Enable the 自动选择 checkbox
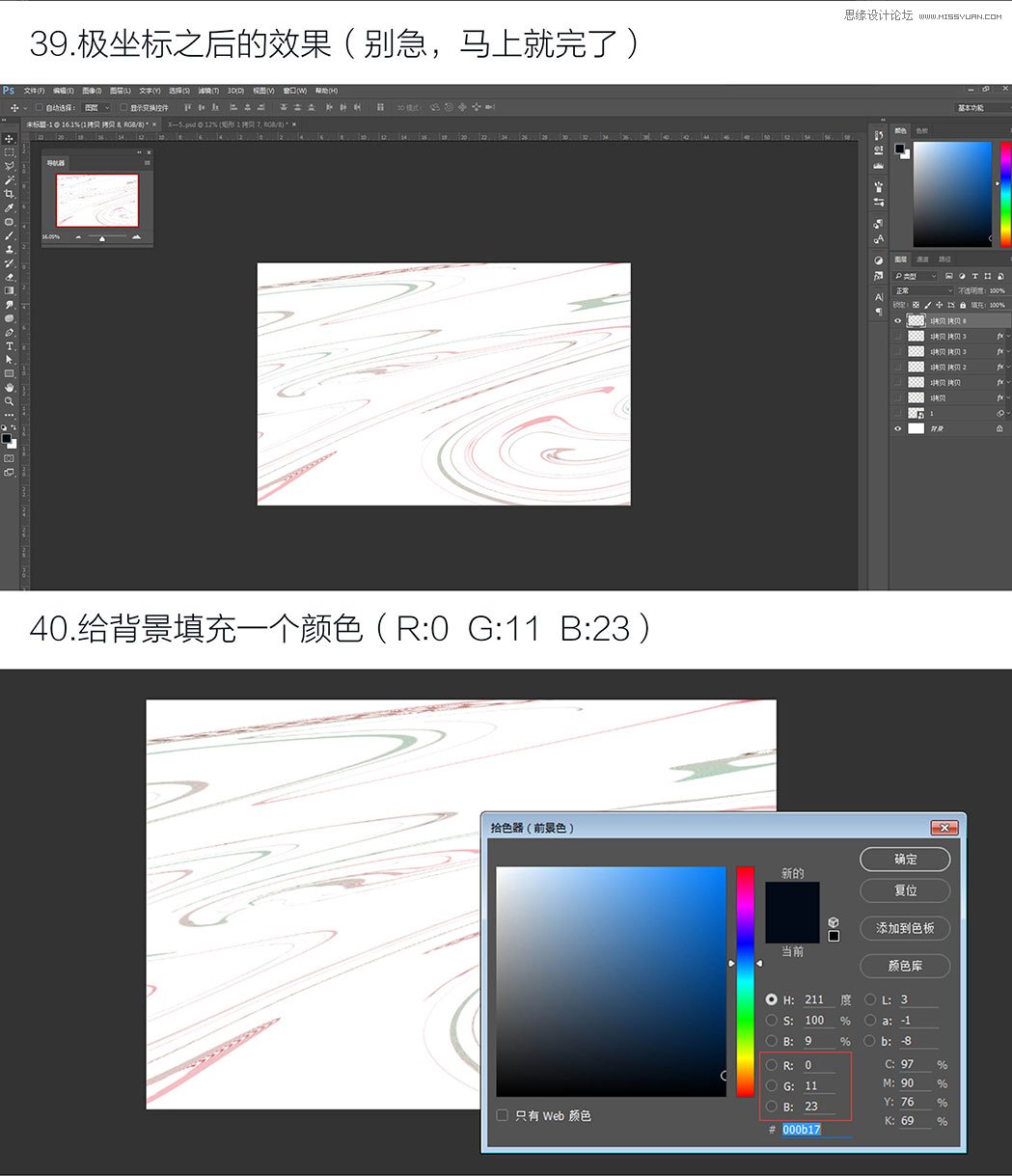Image resolution: width=1012 pixels, height=1176 pixels. [40, 107]
